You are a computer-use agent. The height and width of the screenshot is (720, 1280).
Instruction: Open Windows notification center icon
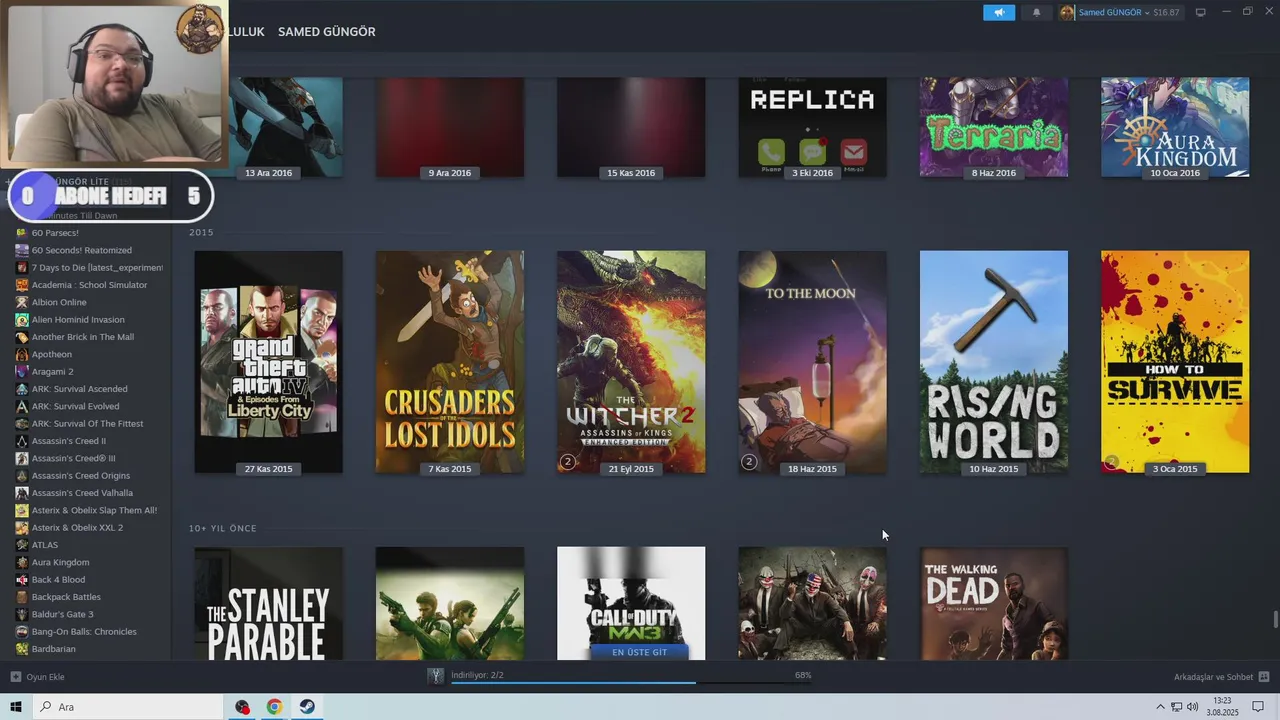[x=1258, y=707]
